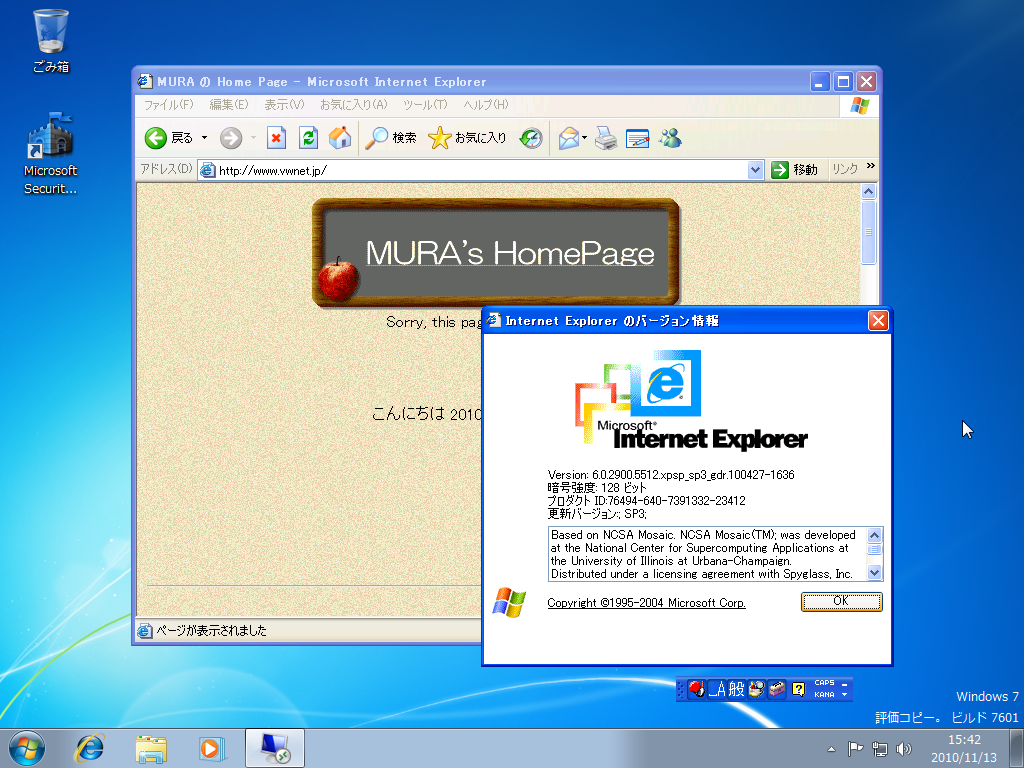Screen dimensions: 1024x768
Task: Open the Windows Start orb
Action: pos(27,748)
